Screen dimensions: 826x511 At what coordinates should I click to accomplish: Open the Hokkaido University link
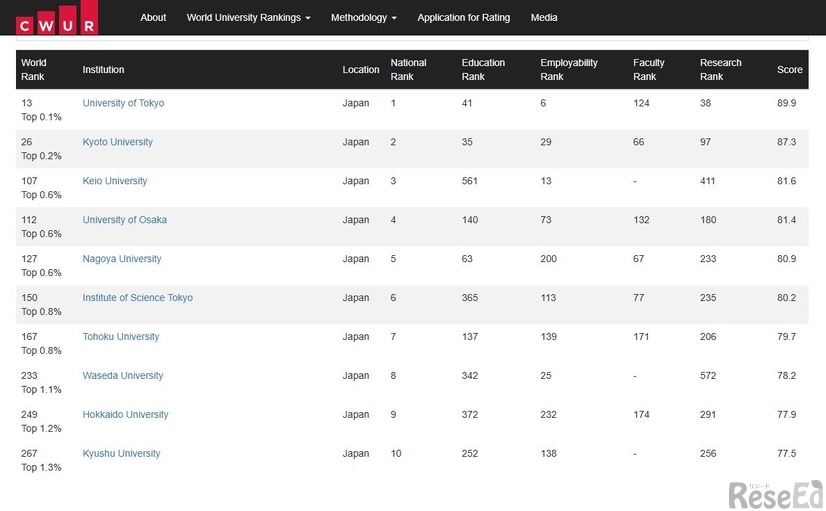[x=125, y=415]
